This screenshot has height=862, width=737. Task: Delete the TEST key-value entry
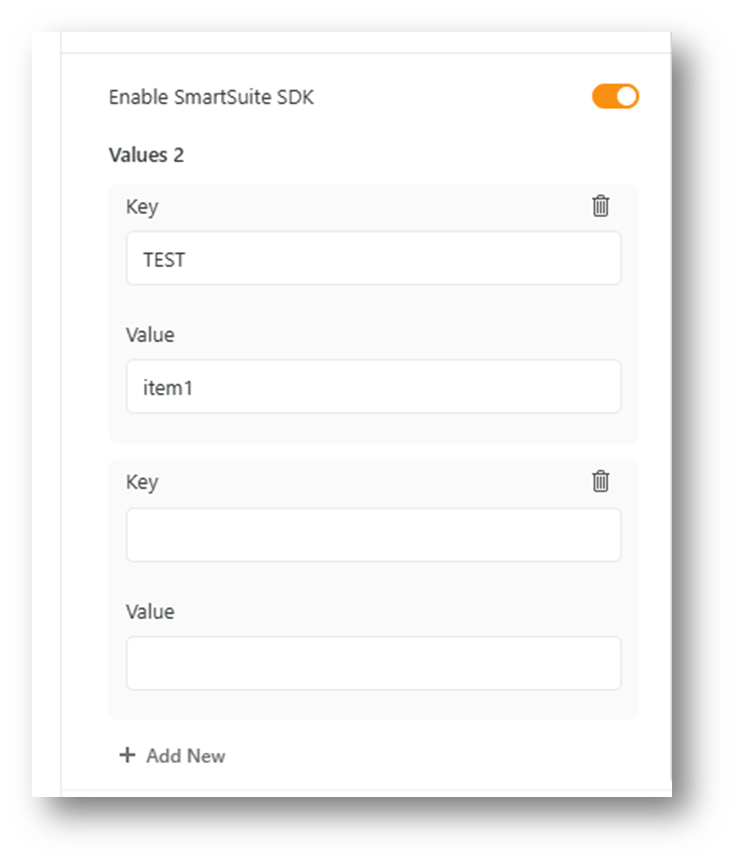[x=600, y=207]
